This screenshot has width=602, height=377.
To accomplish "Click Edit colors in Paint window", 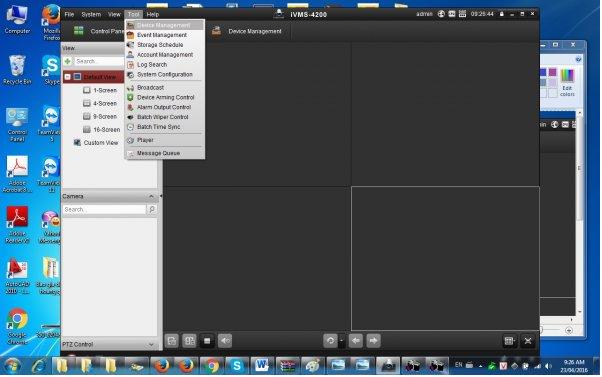I will pos(567,83).
